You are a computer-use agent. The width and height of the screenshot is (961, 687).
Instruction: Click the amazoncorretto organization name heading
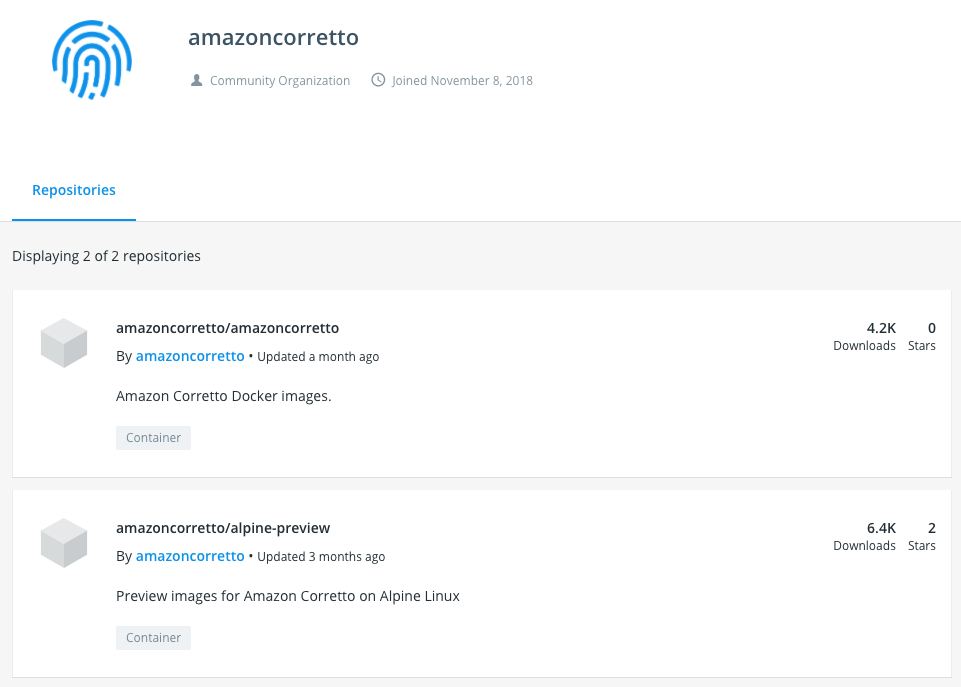[x=273, y=37]
